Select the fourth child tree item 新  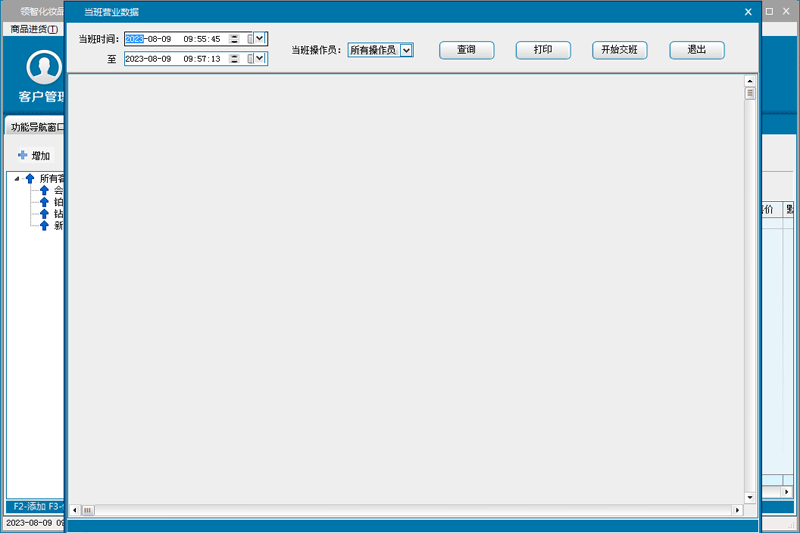pyautogui.click(x=58, y=225)
